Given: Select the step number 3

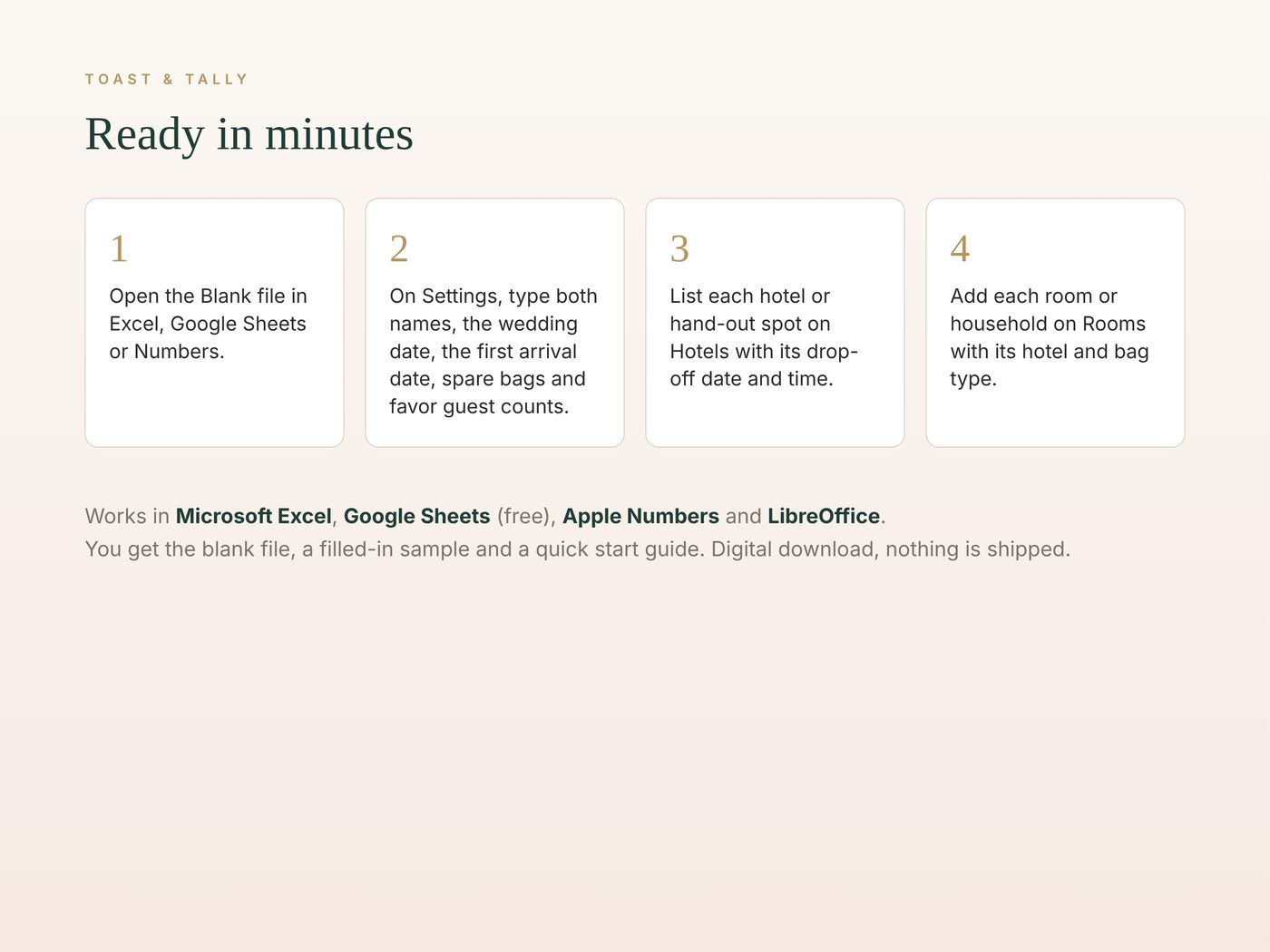Looking at the screenshot, I should pyautogui.click(x=679, y=248).
